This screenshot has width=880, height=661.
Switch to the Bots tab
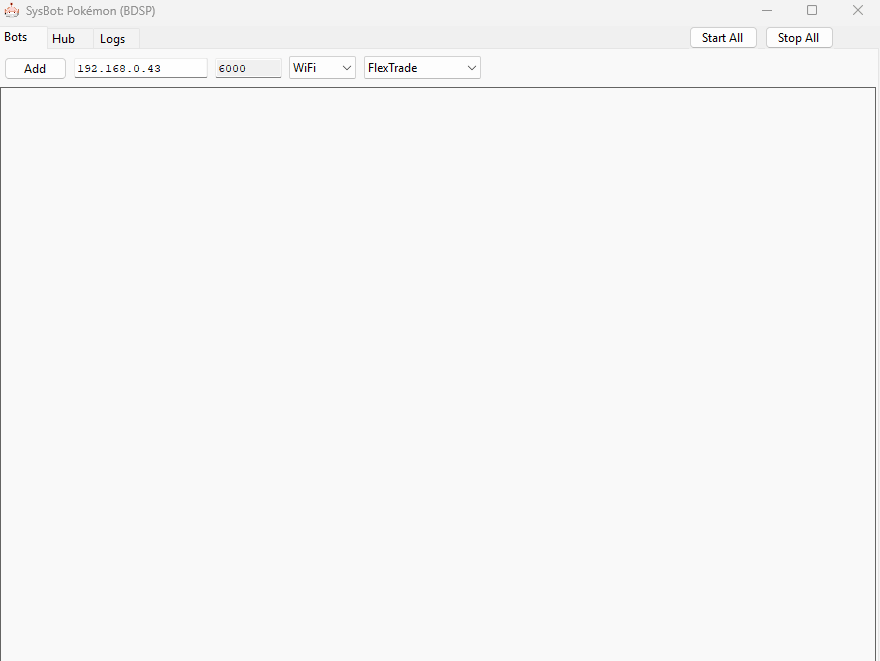[23, 37]
